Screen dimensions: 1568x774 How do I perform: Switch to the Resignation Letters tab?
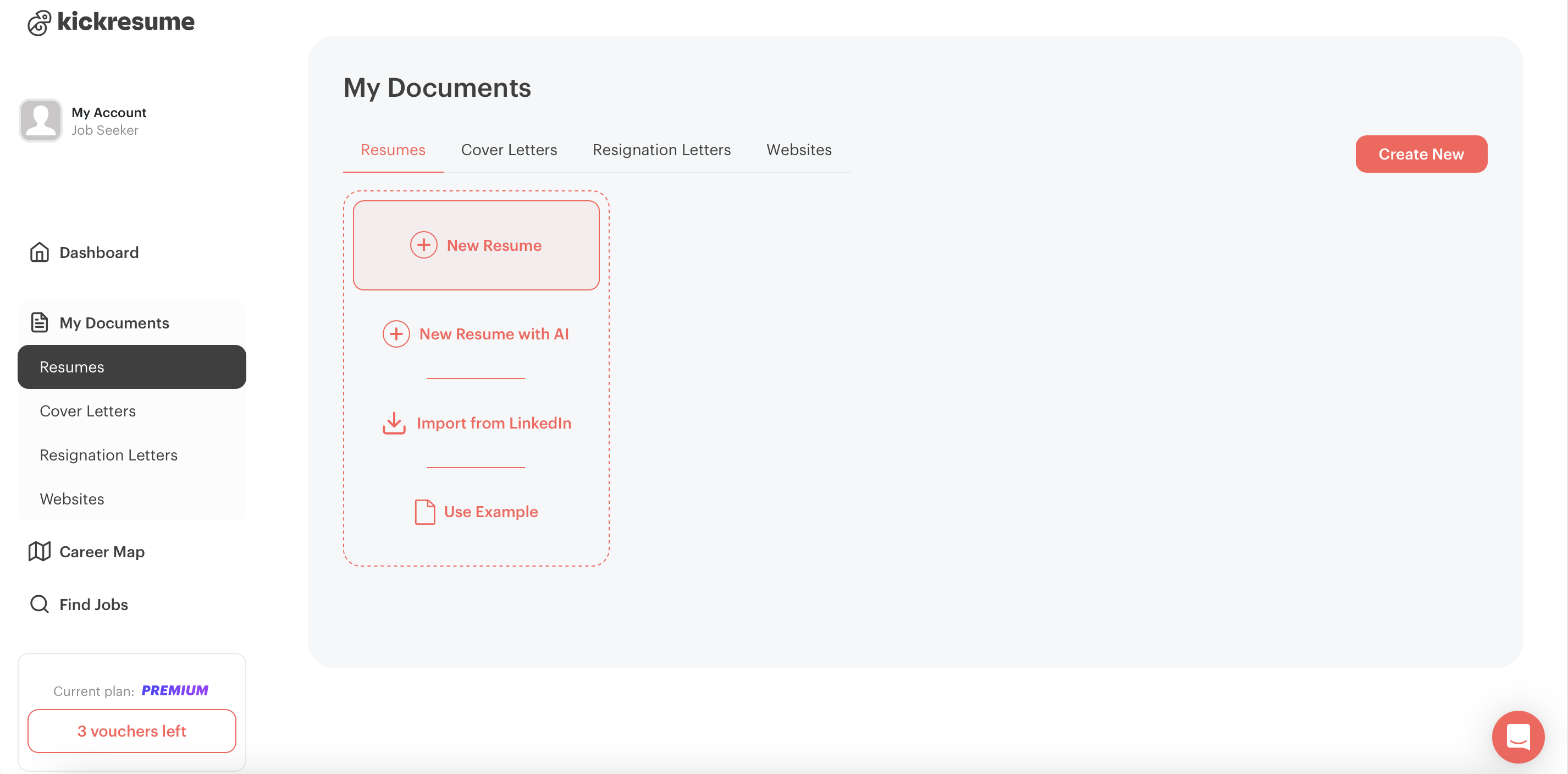661,150
